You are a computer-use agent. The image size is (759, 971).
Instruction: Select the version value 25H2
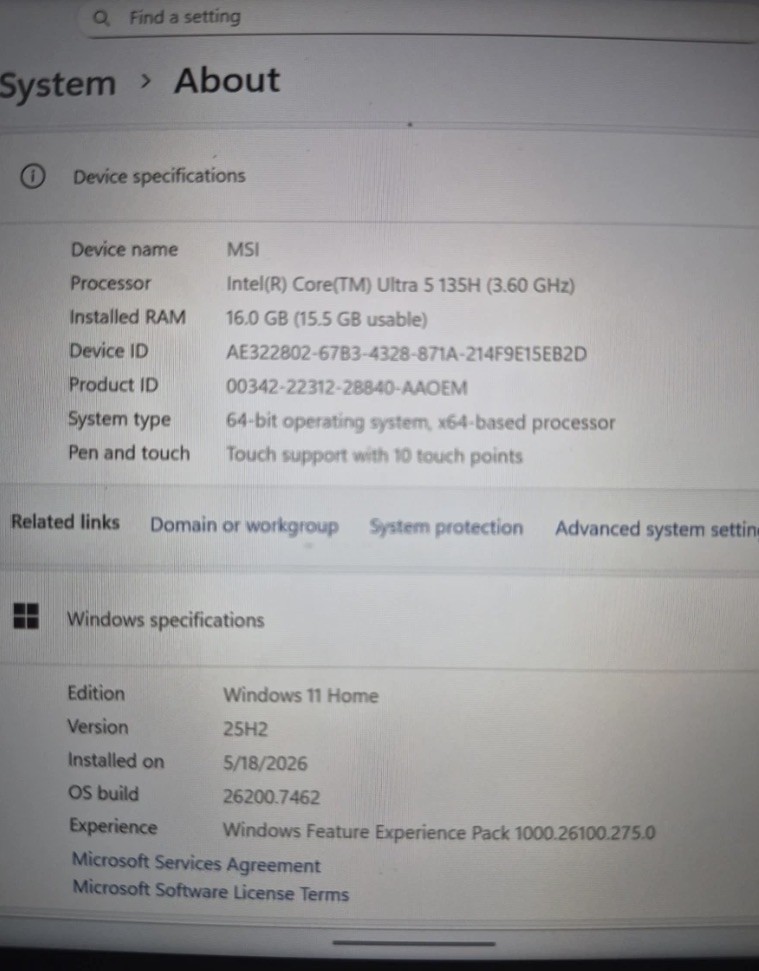246,729
